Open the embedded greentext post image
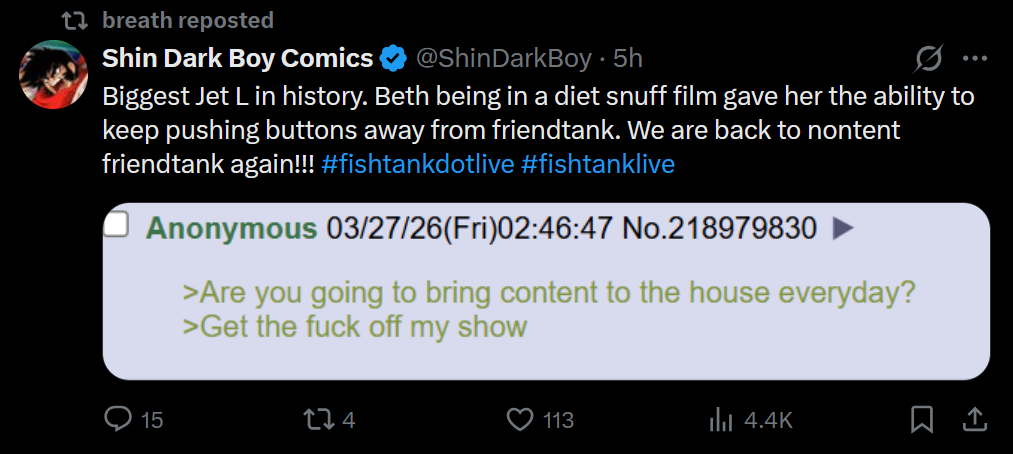This screenshot has width=1013, height=454. coord(546,291)
